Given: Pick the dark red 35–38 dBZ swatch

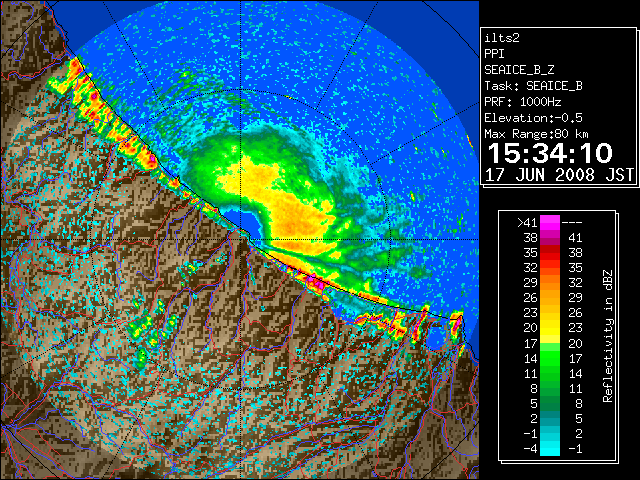Looking at the screenshot, I should tap(550, 253).
